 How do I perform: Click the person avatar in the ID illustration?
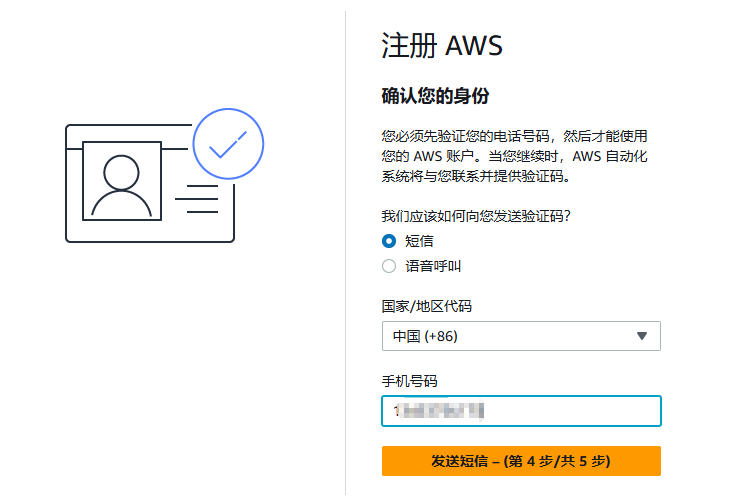[x=121, y=183]
